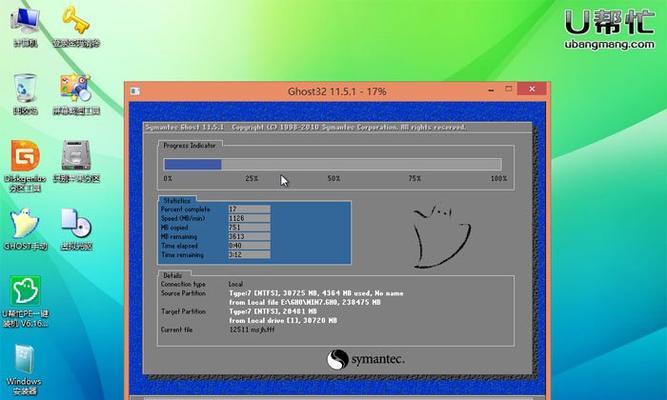Click the Ghost32 11.5.1 - 17% title text
The width and height of the screenshot is (667, 400).
point(337,91)
